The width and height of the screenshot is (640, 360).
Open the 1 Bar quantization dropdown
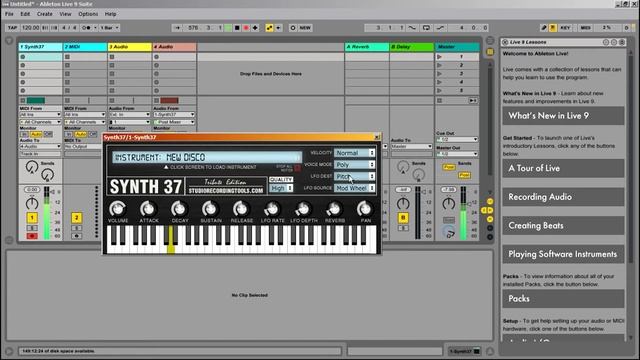click(x=109, y=28)
